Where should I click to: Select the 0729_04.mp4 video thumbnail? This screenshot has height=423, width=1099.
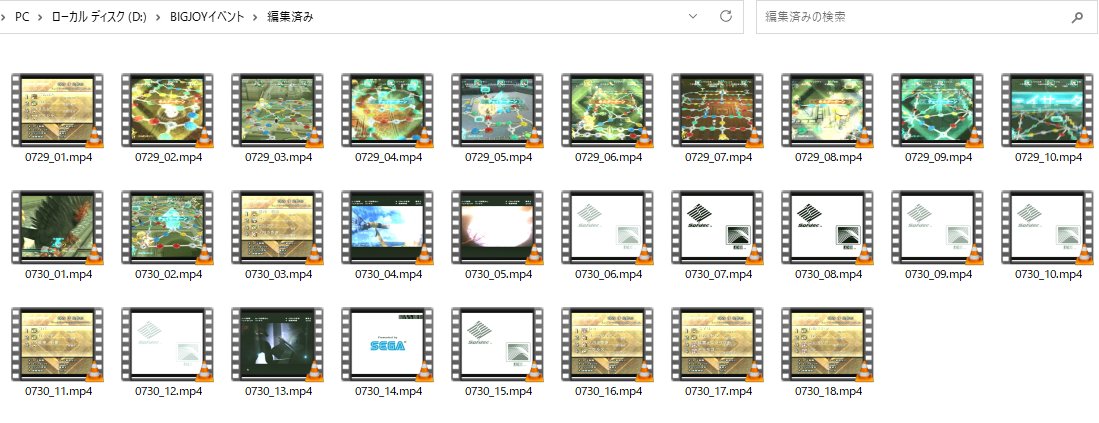388,111
